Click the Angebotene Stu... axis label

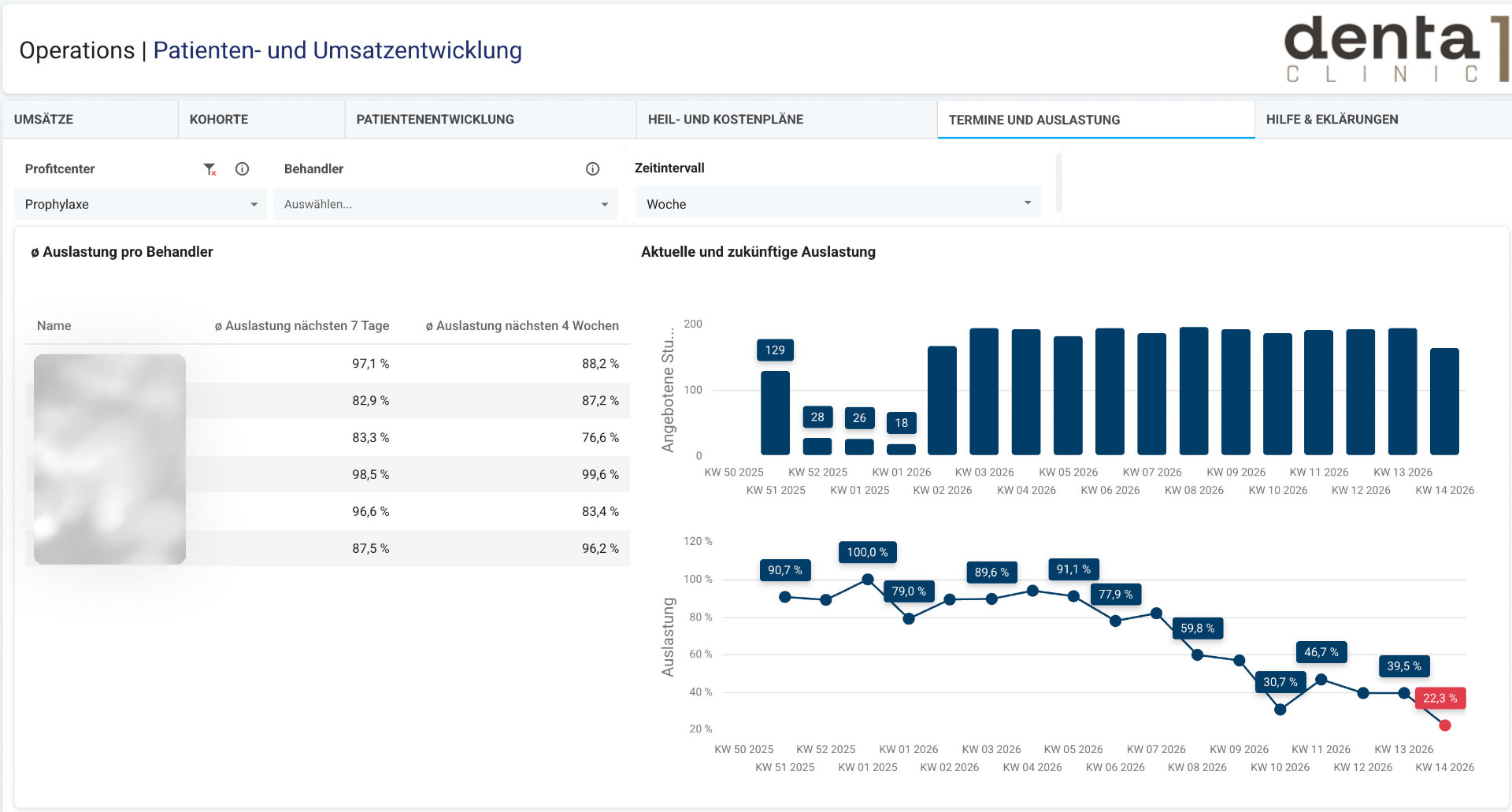[x=669, y=389]
